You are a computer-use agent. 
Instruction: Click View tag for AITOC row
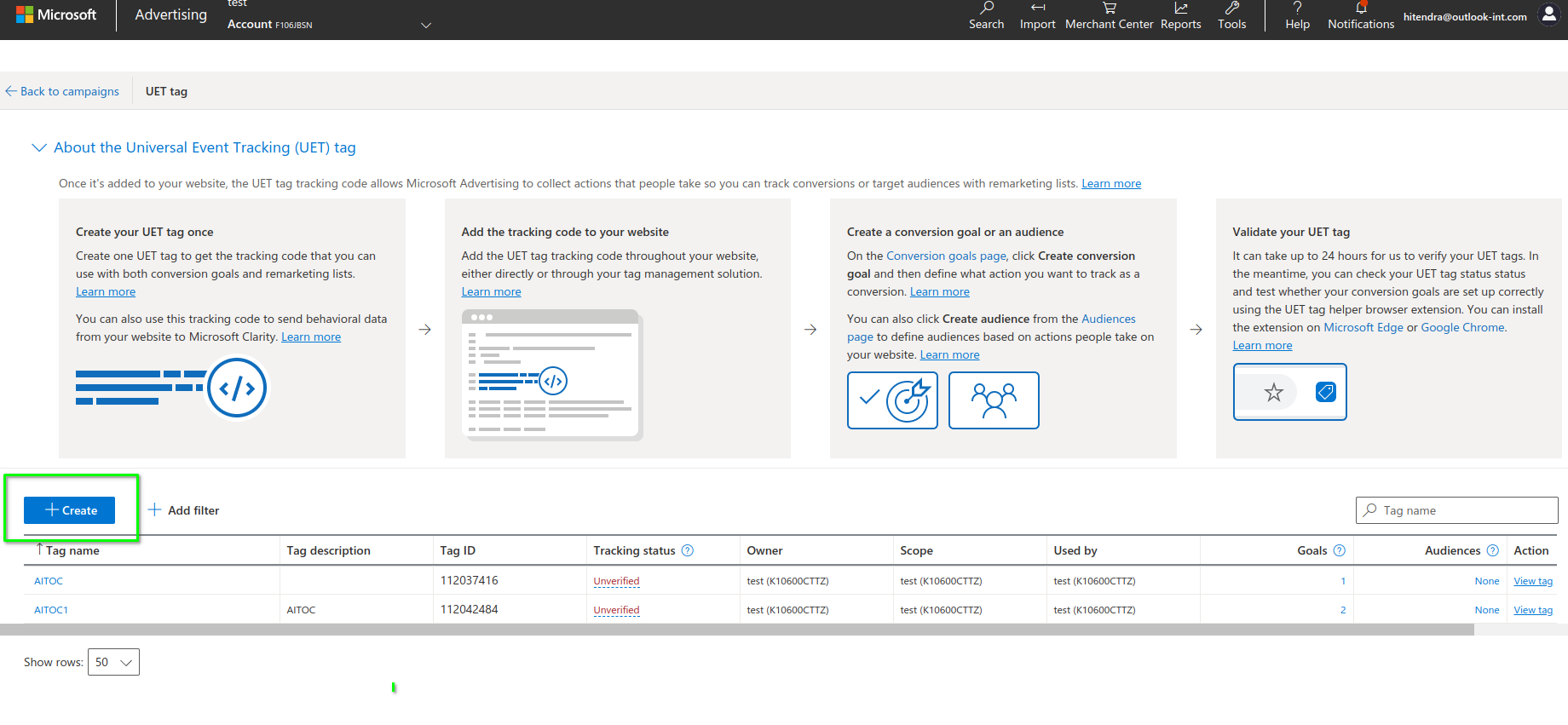1533,581
